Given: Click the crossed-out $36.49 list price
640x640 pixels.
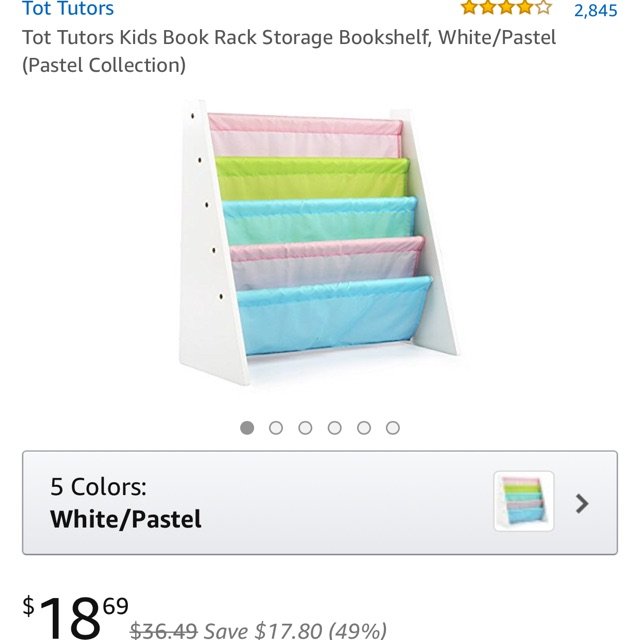Looking at the screenshot, I should [x=164, y=631].
